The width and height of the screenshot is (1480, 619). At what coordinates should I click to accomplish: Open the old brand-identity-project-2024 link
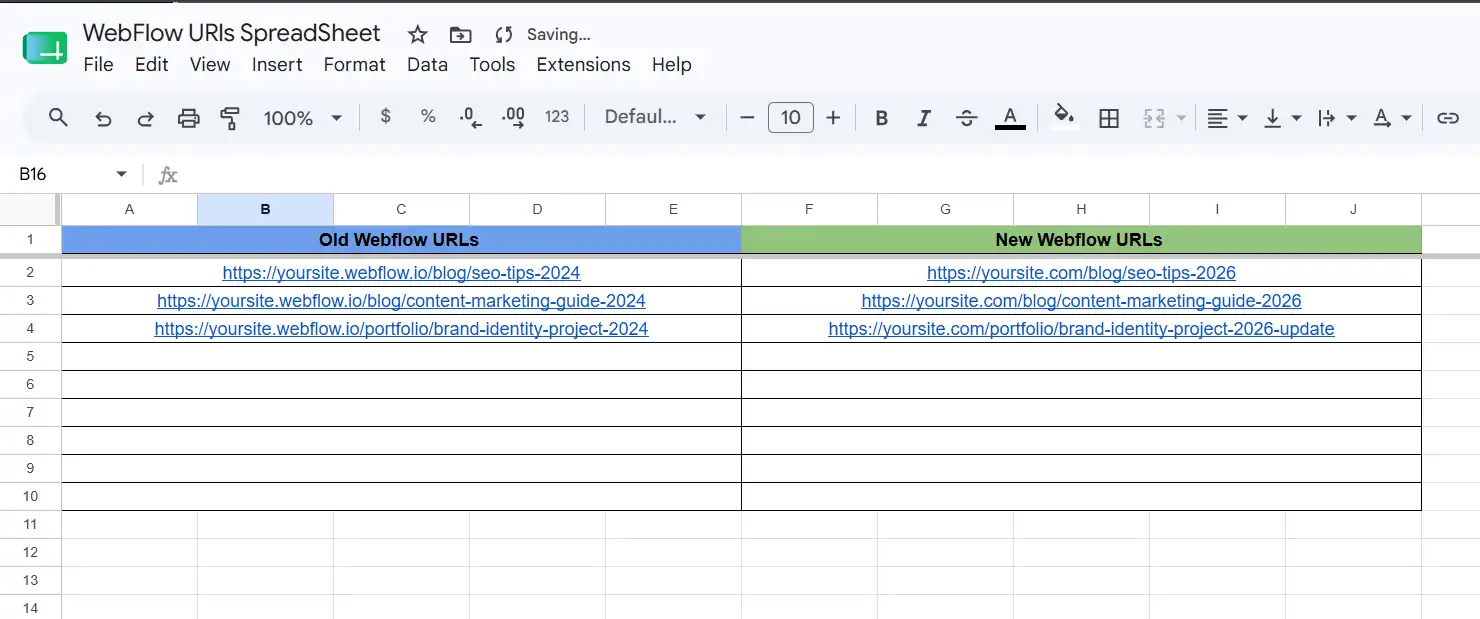pyautogui.click(x=401, y=329)
